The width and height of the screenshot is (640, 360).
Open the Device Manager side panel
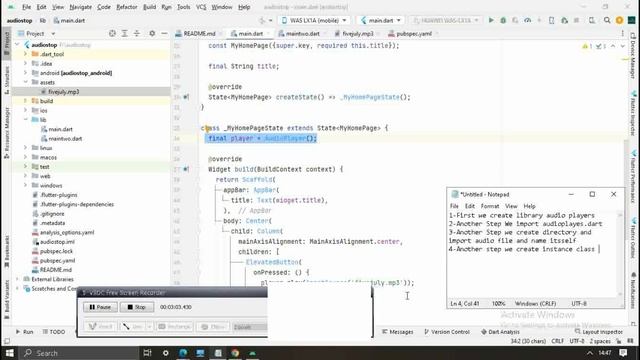pyautogui.click(x=633, y=56)
